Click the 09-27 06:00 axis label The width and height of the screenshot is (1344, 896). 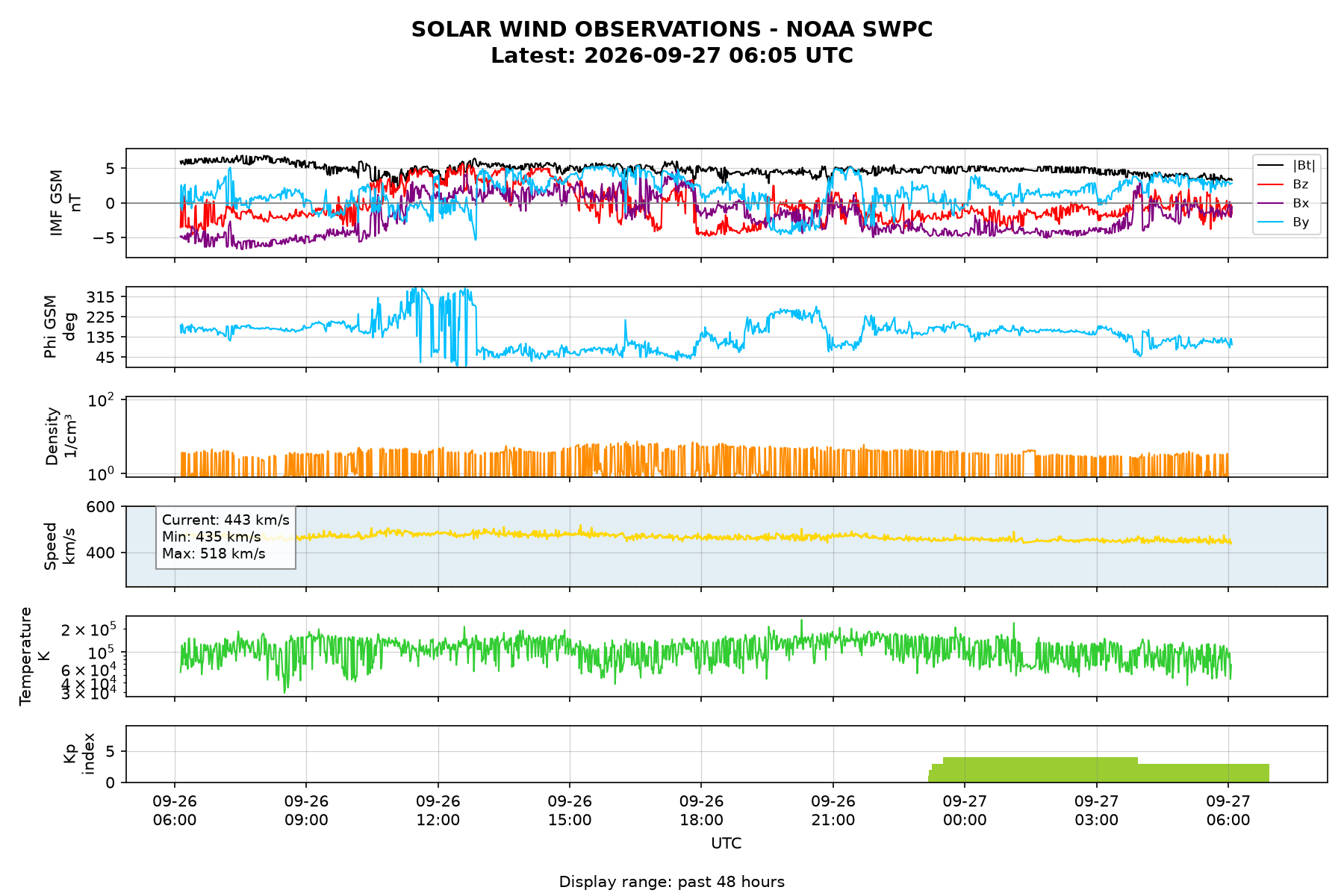[1228, 811]
